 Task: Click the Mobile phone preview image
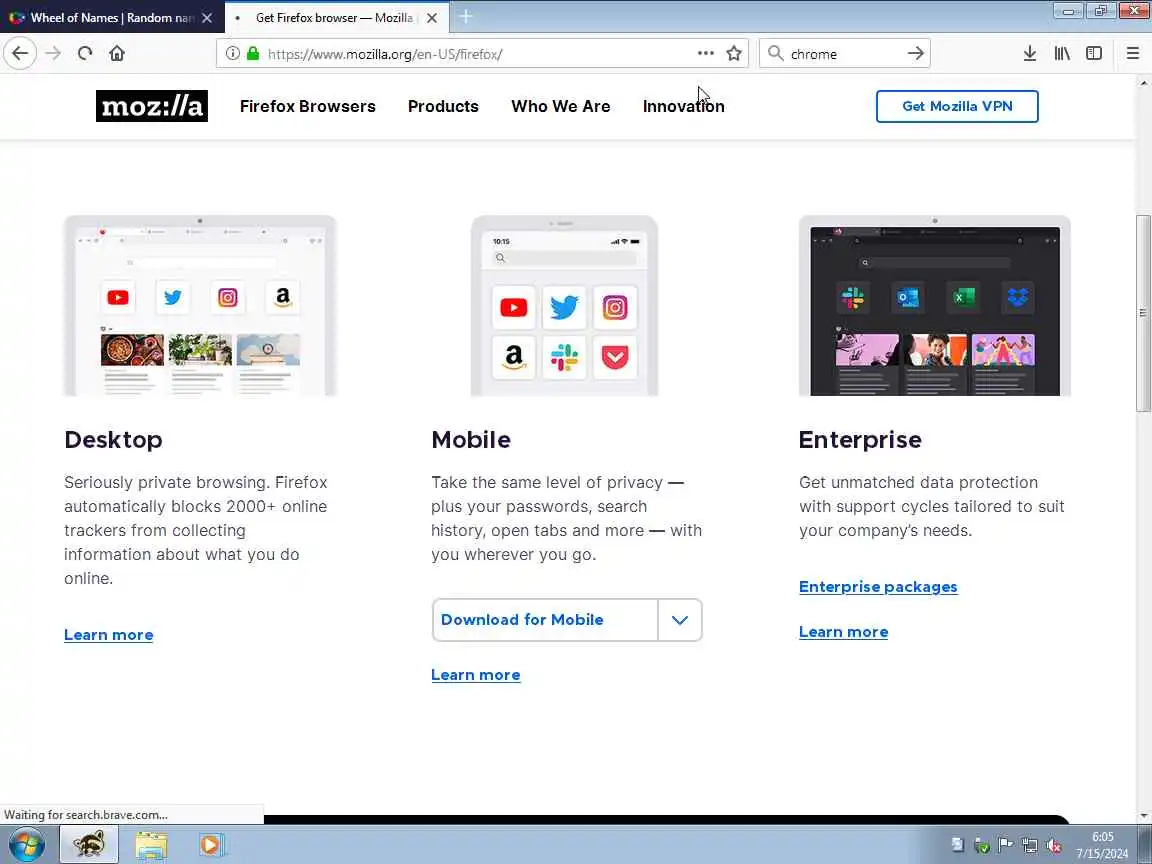[564, 306]
